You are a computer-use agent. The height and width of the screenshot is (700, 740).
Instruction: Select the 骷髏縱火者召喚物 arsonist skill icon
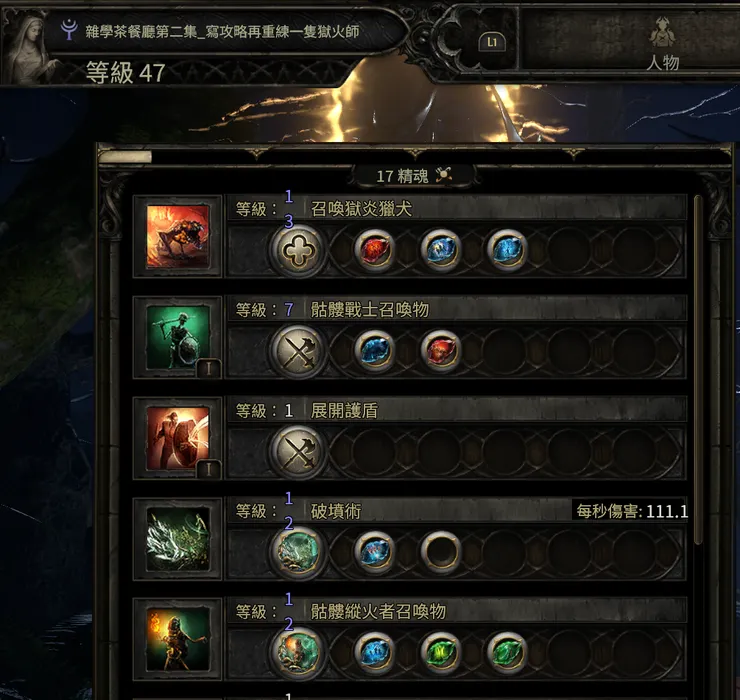(x=178, y=640)
